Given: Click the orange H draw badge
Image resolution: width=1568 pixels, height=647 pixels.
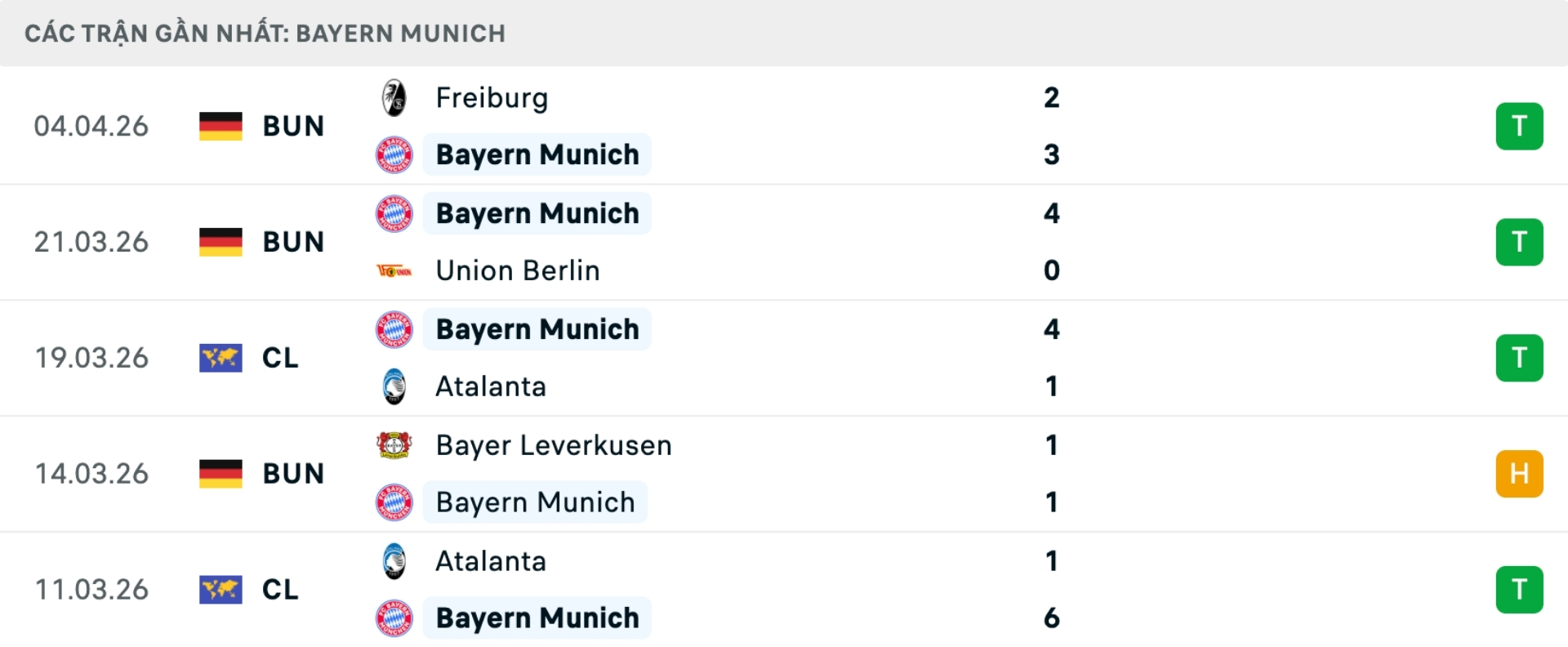Looking at the screenshot, I should click(1519, 474).
